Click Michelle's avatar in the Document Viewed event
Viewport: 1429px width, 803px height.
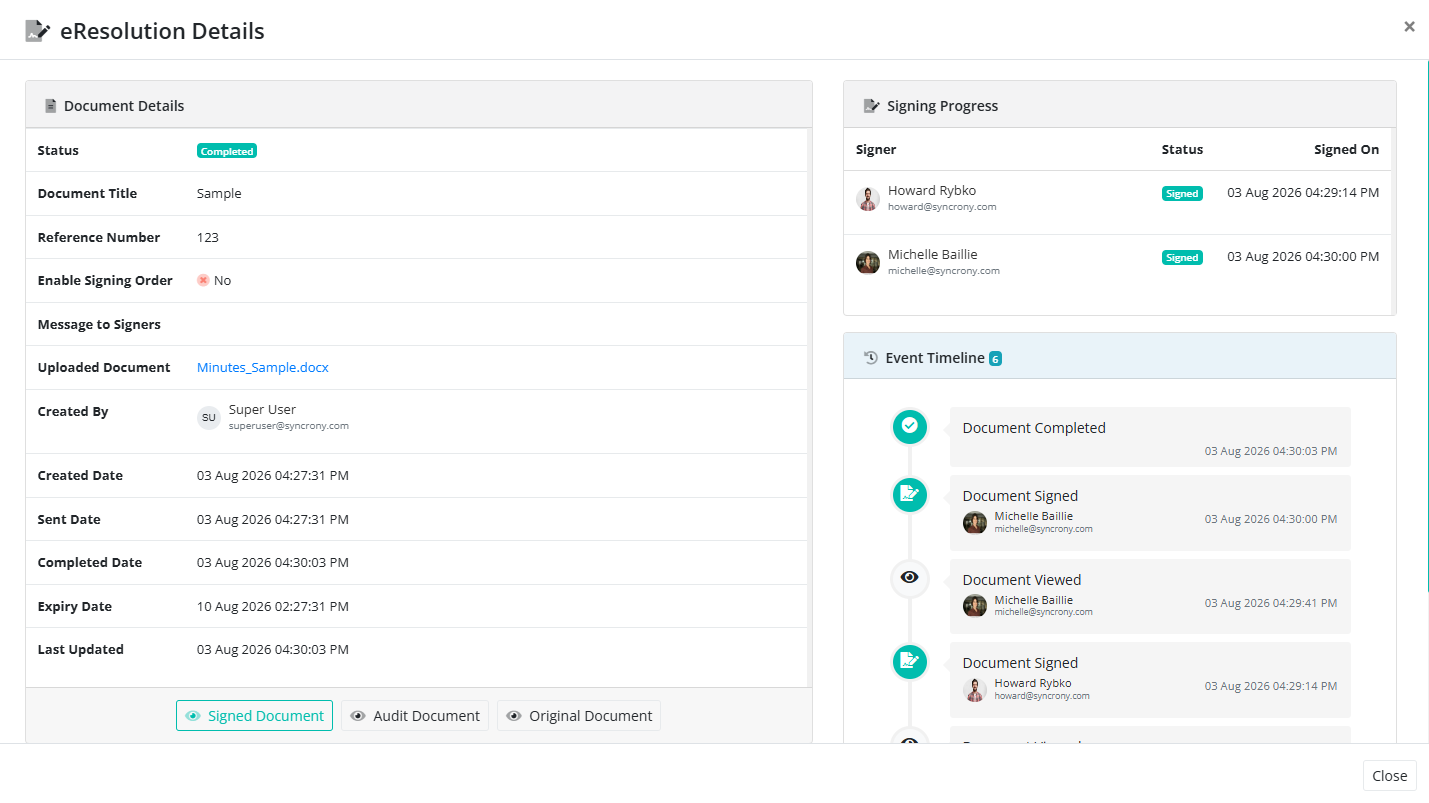click(975, 606)
